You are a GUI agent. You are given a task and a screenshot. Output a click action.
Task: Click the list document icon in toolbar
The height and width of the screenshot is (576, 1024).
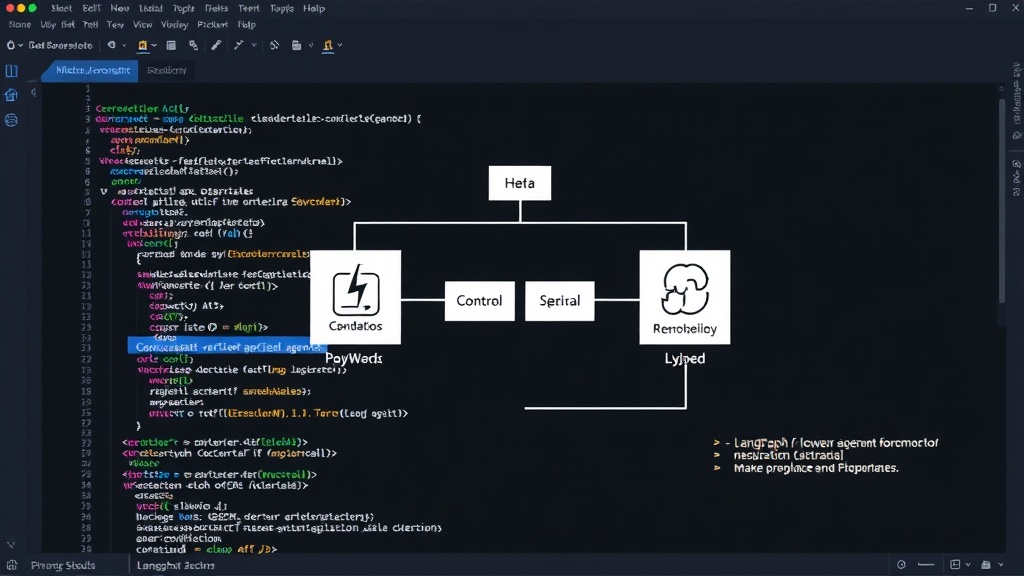click(x=171, y=45)
